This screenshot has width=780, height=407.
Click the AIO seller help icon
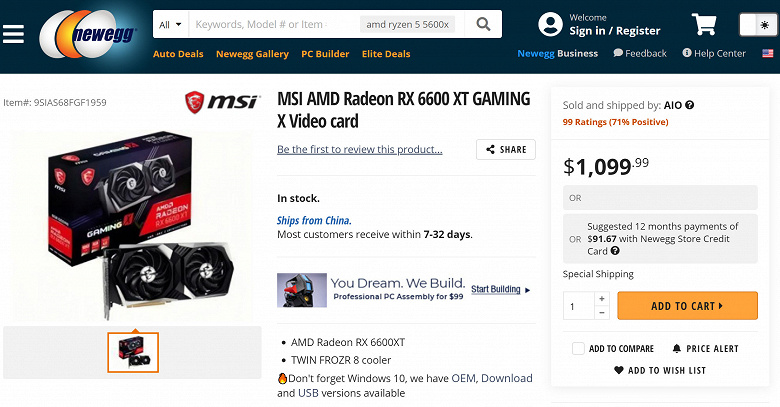tap(690, 105)
